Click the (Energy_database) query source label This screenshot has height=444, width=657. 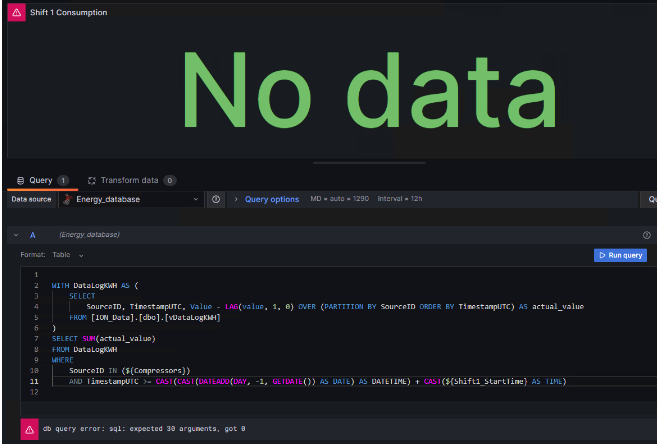[x=89, y=235]
